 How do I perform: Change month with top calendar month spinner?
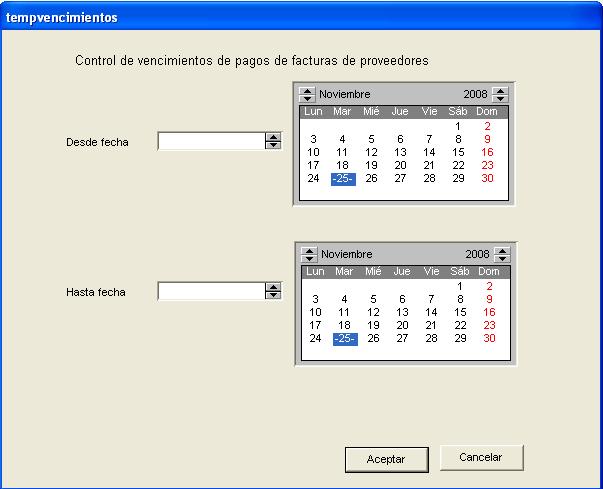coord(307,94)
